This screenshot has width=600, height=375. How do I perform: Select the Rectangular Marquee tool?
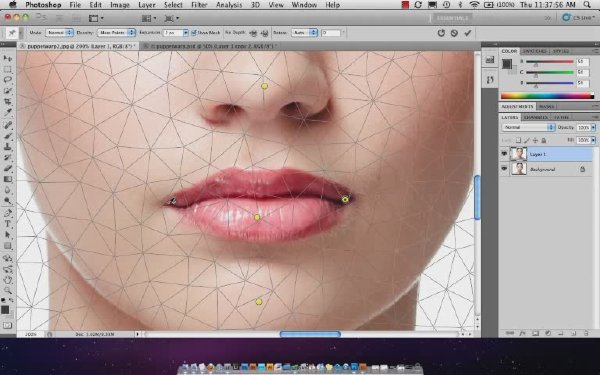(x=8, y=70)
